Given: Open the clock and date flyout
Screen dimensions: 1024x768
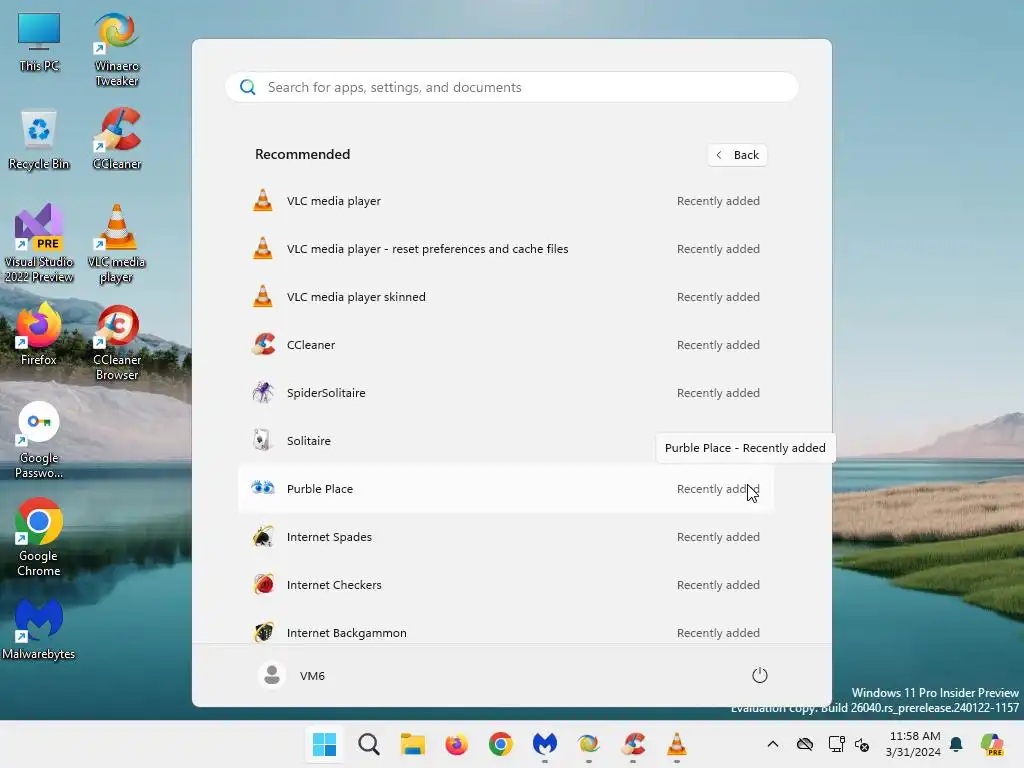Looking at the screenshot, I should (x=913, y=744).
